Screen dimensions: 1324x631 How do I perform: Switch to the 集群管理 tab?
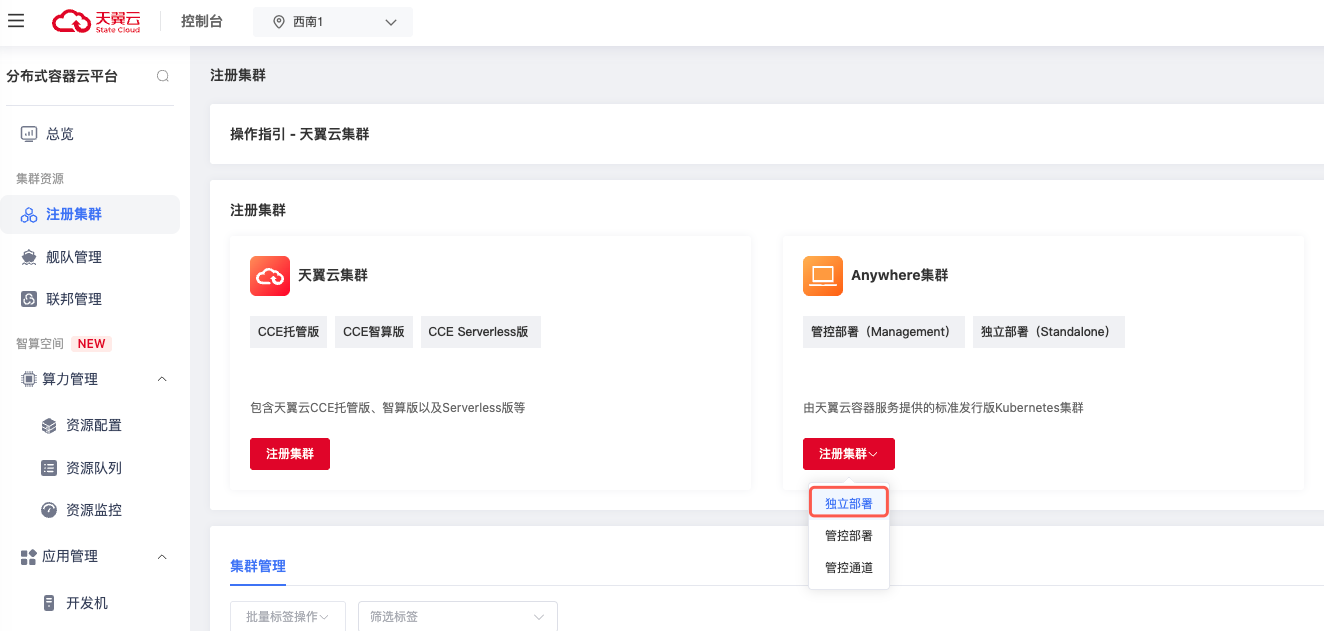[258, 566]
